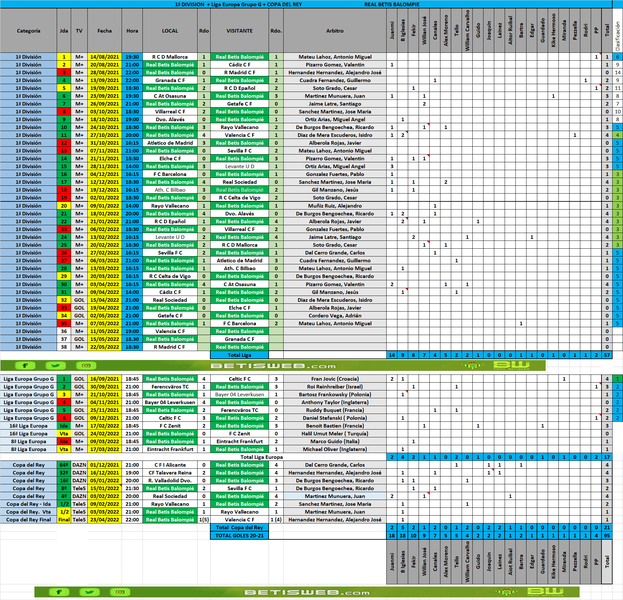The width and height of the screenshot is (623, 600).
Task: Select the 'F C Barcelona' cell in jornada 35
Action: pos(240,323)
